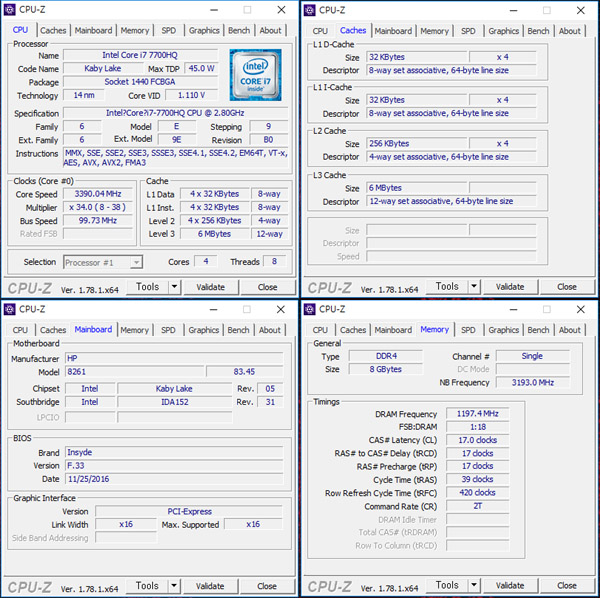
Task: Click the Channel # value Single
Action: 532,356
